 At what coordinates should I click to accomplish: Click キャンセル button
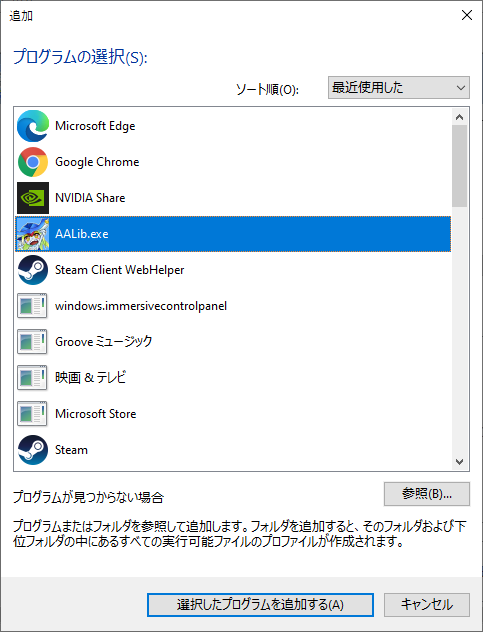(427, 605)
